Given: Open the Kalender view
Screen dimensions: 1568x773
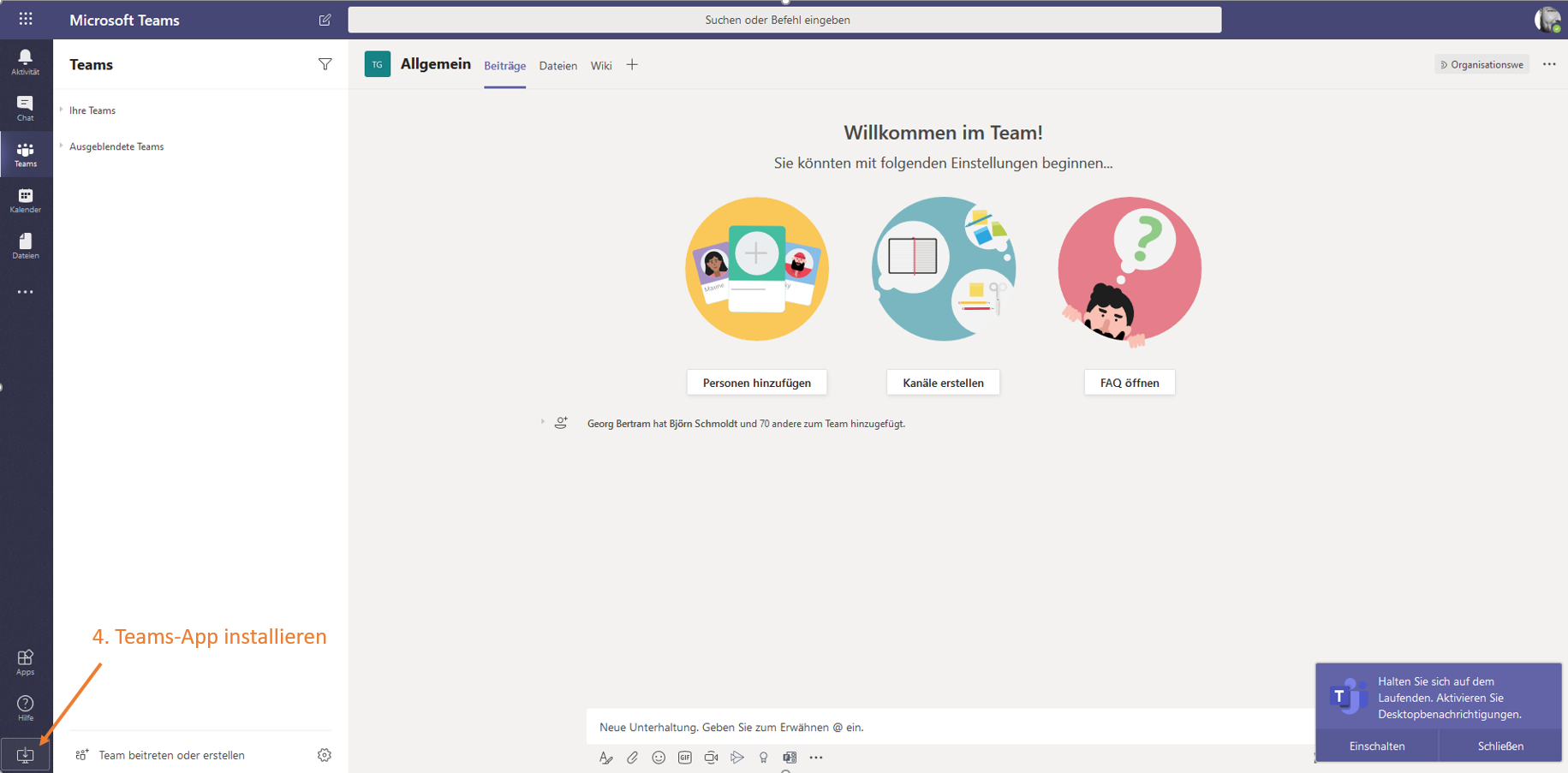Looking at the screenshot, I should (26, 200).
